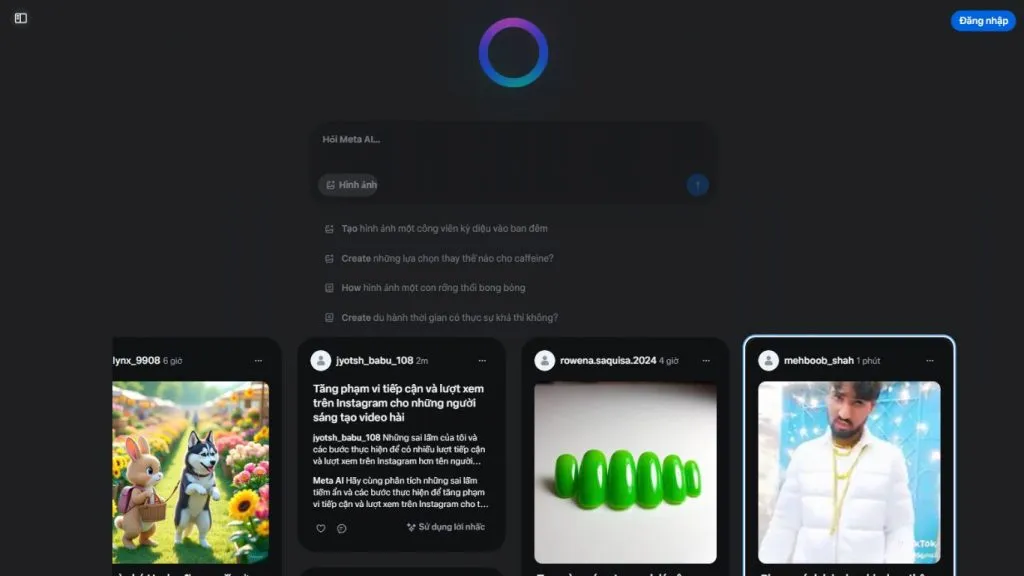Click rowena.saquisa.2024 profile avatar
The width and height of the screenshot is (1024, 576).
click(545, 360)
